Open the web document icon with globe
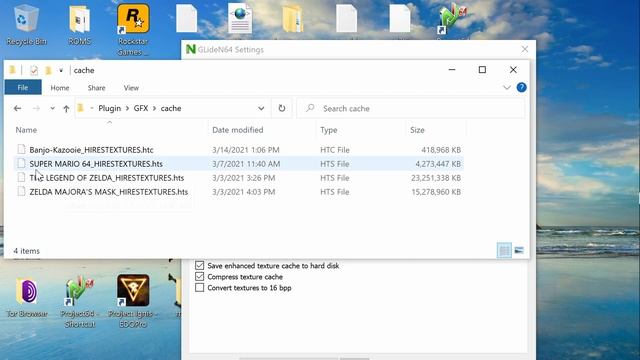Screen dimensions: 640x360 240,18
